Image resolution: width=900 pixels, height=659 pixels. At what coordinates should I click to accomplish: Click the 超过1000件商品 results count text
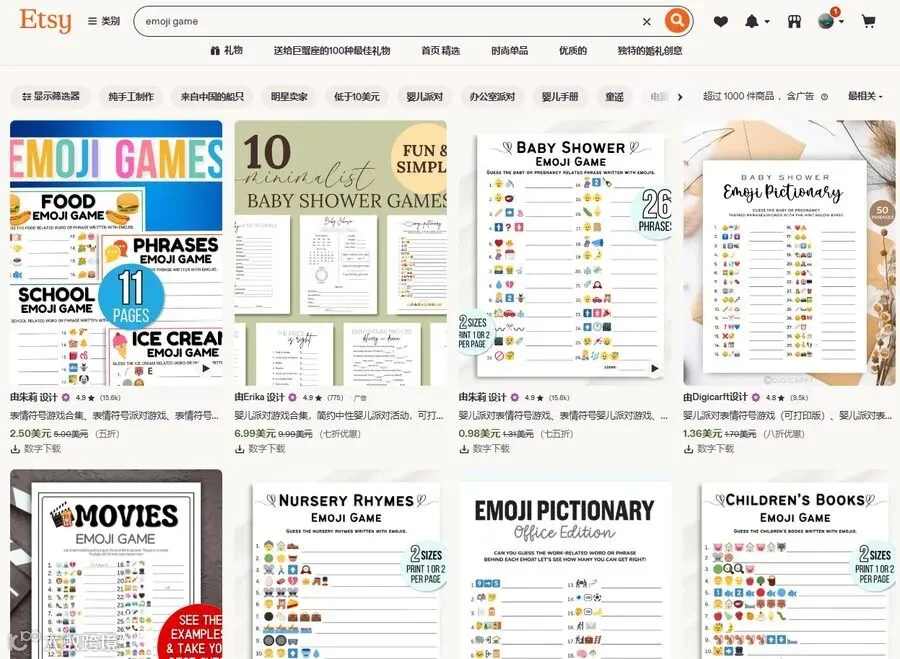coord(738,96)
